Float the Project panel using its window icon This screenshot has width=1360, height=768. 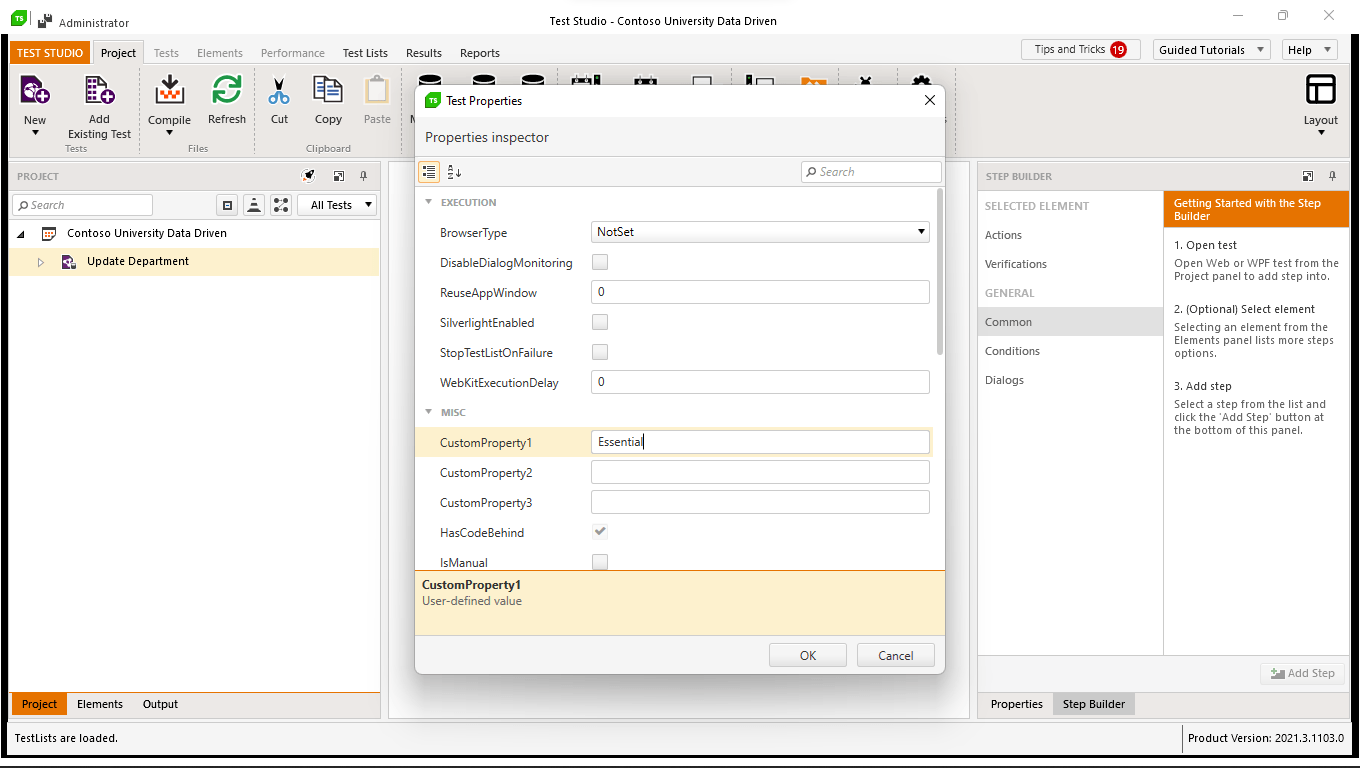[339, 176]
